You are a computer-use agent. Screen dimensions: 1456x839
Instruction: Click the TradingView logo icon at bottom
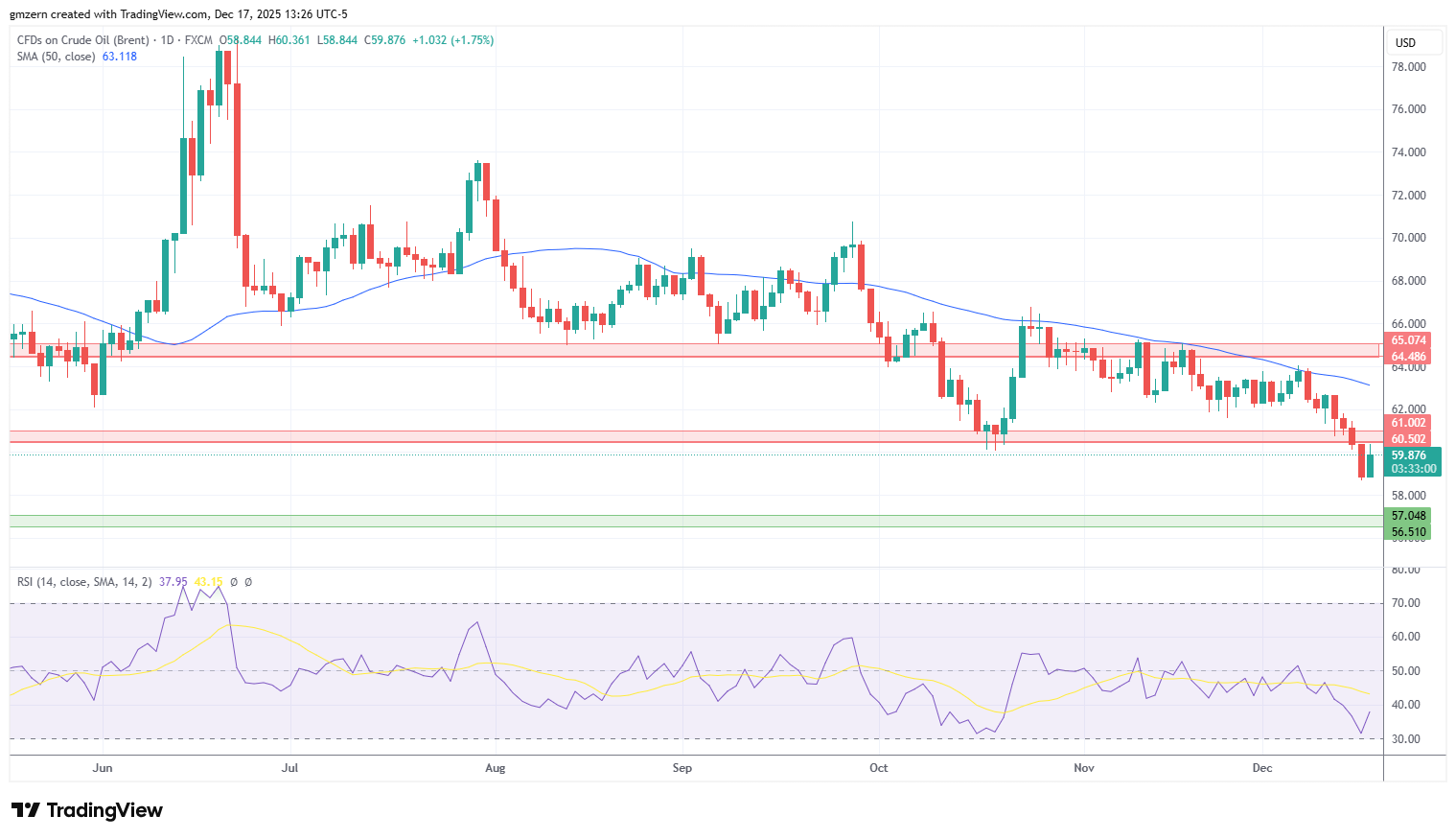(26, 810)
